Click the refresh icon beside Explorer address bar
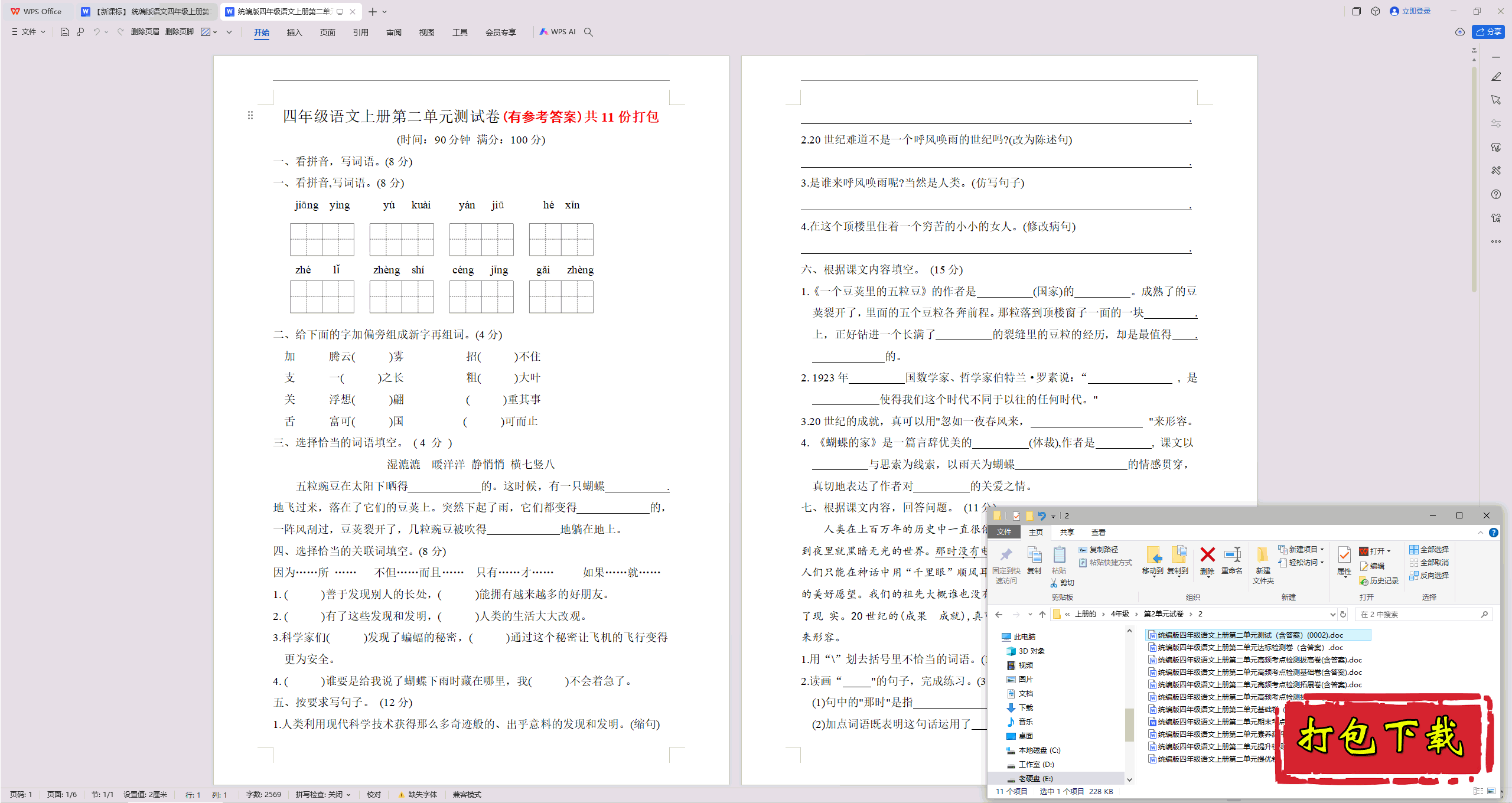The height and width of the screenshot is (803, 1512). pyautogui.click(x=1343, y=615)
